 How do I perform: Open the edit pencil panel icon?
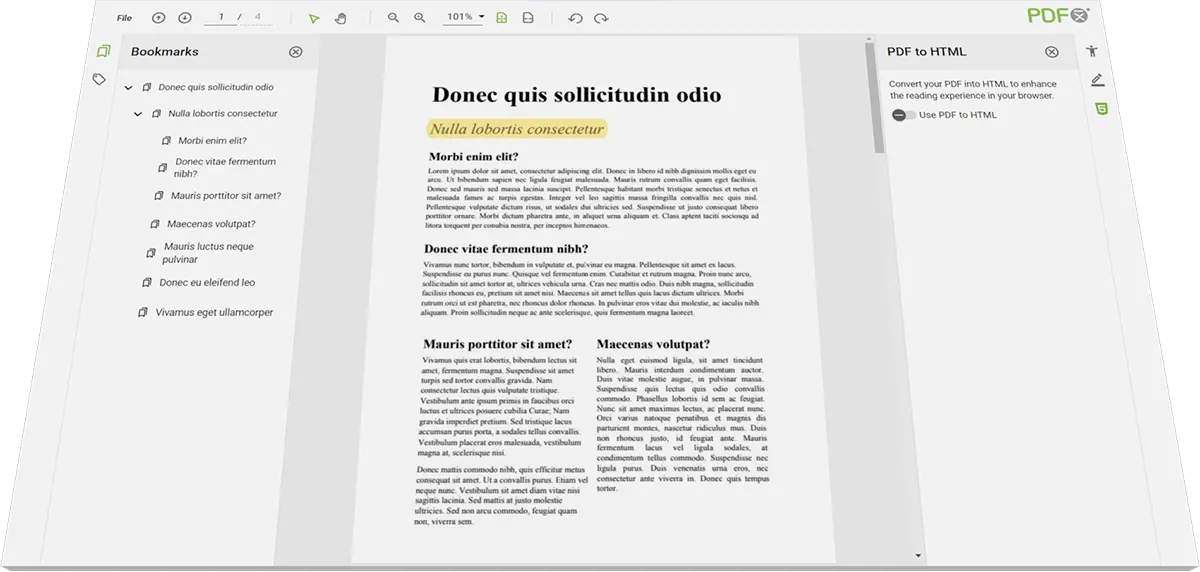(x=1097, y=80)
